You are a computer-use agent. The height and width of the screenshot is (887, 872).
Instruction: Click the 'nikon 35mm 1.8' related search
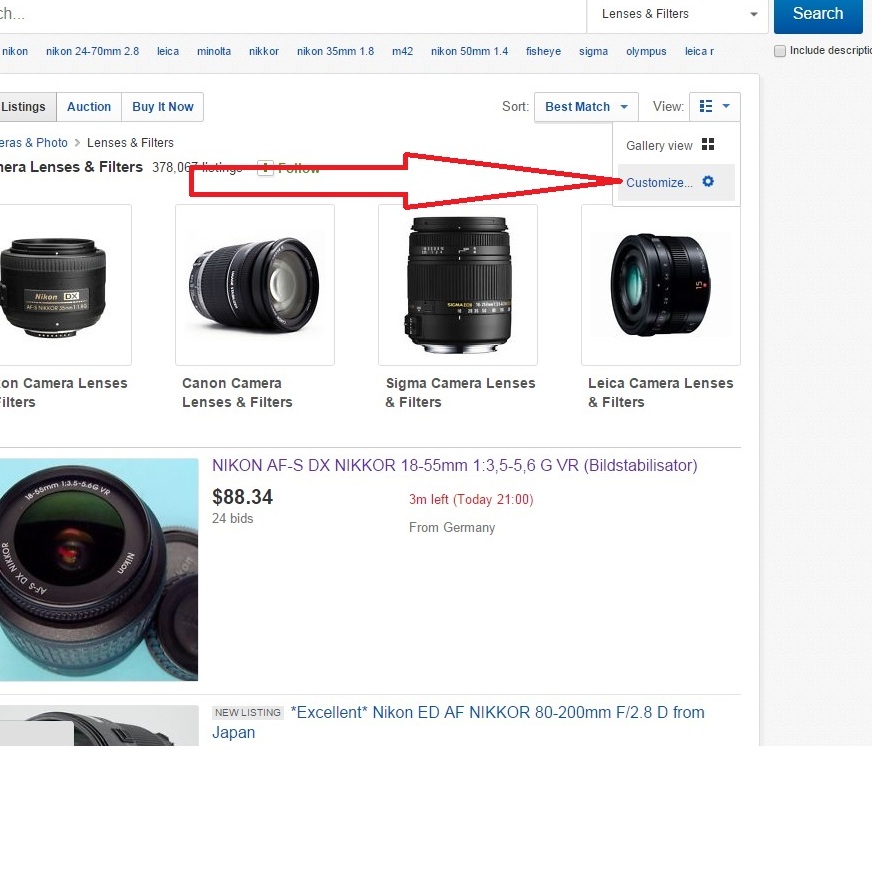pyautogui.click(x=336, y=51)
